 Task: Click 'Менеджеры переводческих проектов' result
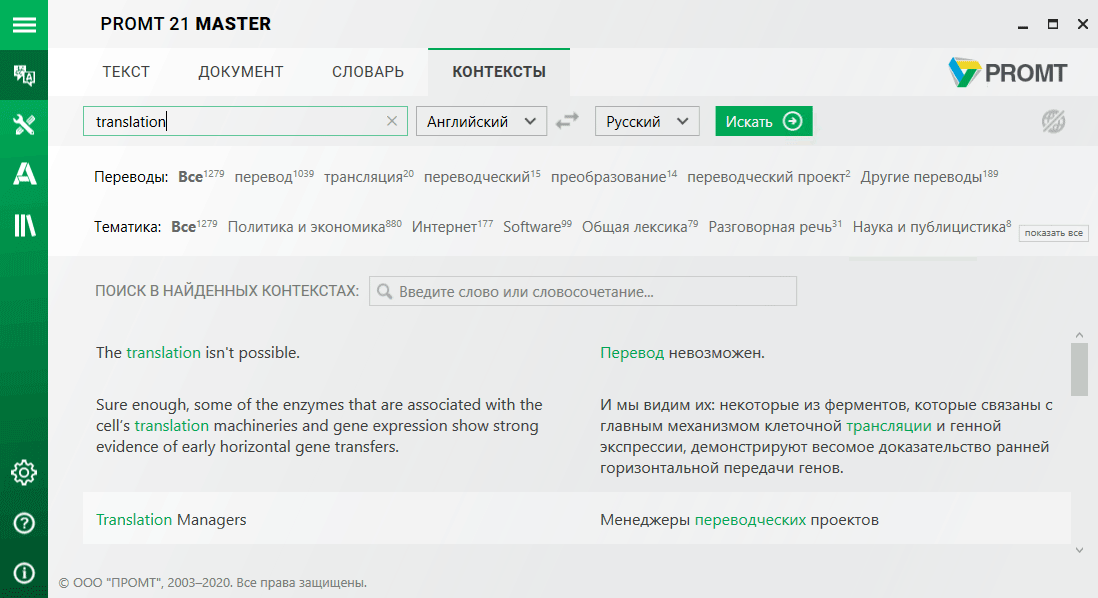pyautogui.click(x=739, y=520)
